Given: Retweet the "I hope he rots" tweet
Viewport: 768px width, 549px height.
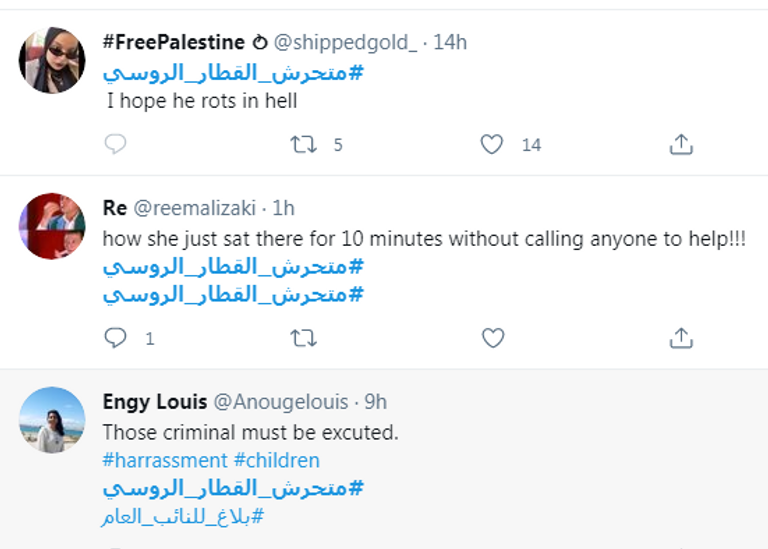Looking at the screenshot, I should (302, 145).
